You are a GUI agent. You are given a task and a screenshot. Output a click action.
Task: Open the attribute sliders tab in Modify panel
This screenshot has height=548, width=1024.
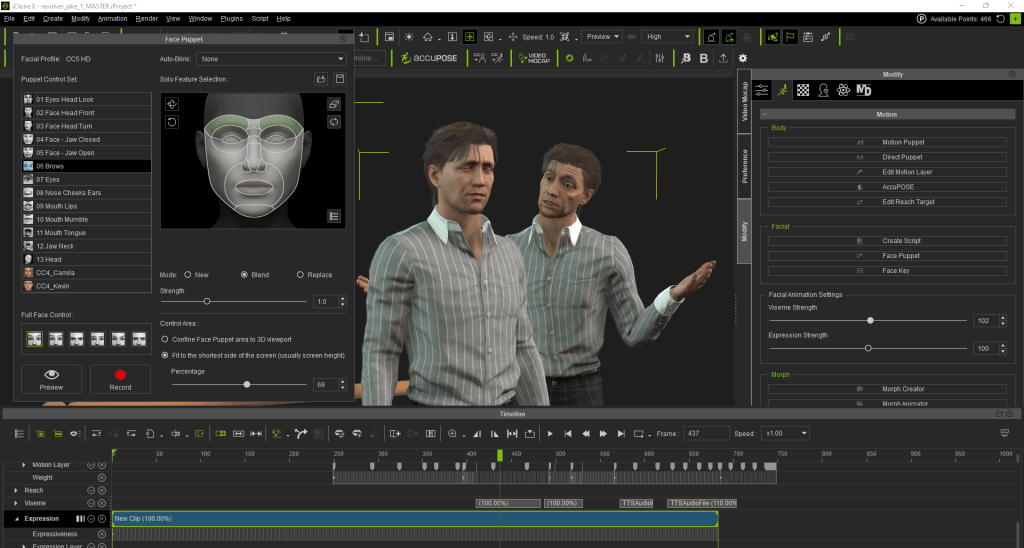(761, 90)
